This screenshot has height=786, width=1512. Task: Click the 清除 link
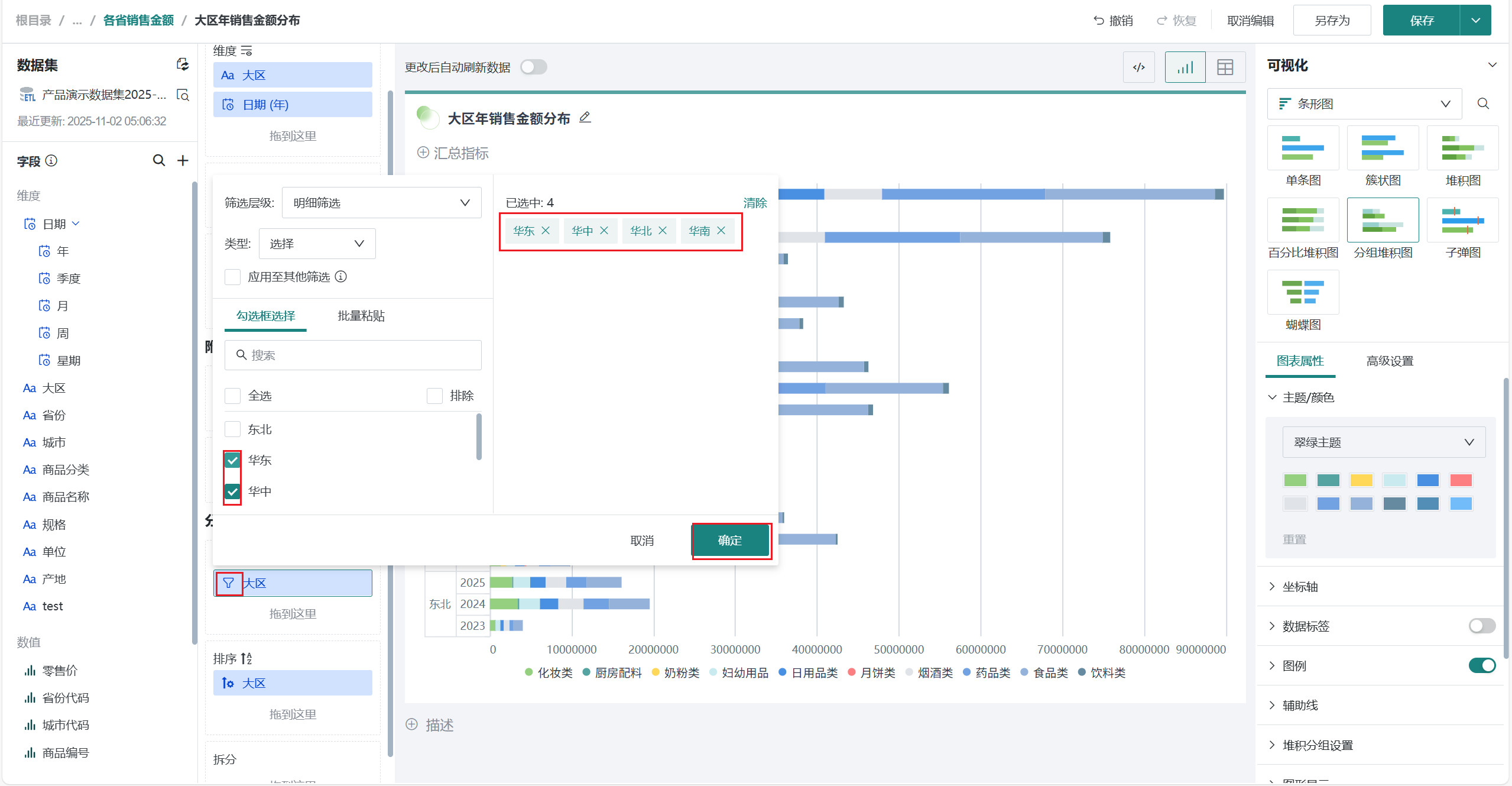(x=754, y=203)
